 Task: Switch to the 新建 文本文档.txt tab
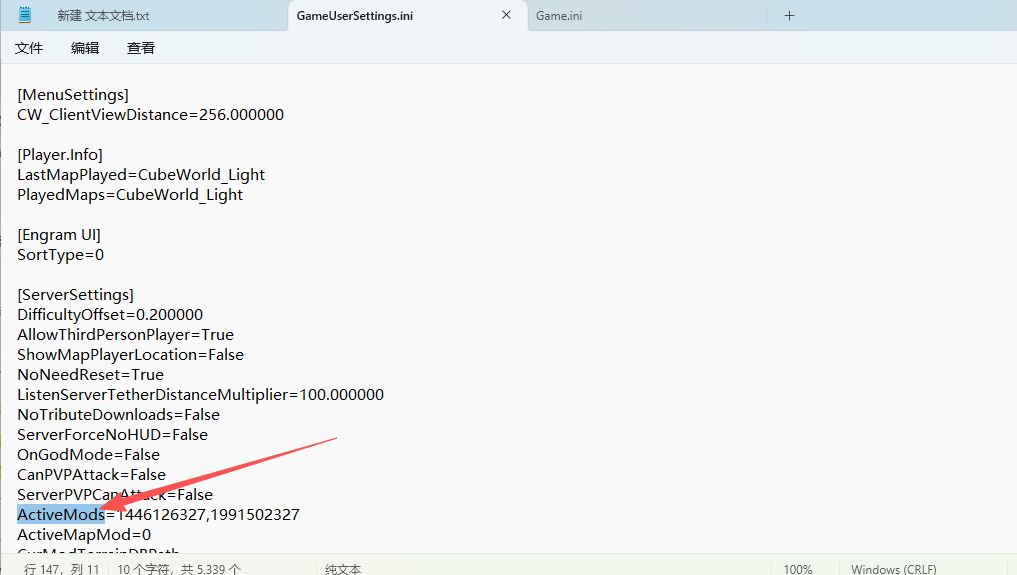103,16
